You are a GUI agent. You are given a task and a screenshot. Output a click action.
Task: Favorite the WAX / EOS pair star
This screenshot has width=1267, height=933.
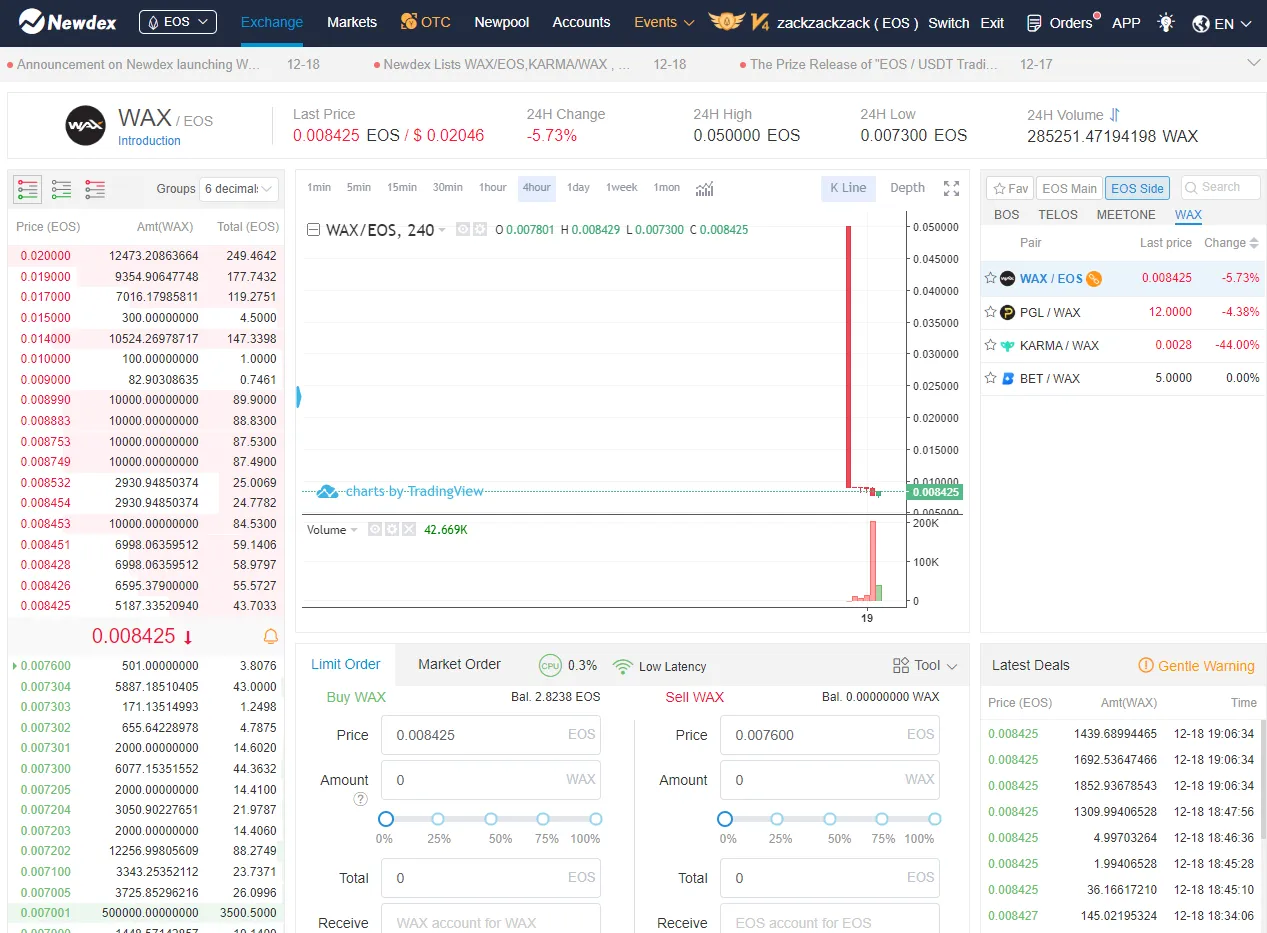click(x=991, y=279)
